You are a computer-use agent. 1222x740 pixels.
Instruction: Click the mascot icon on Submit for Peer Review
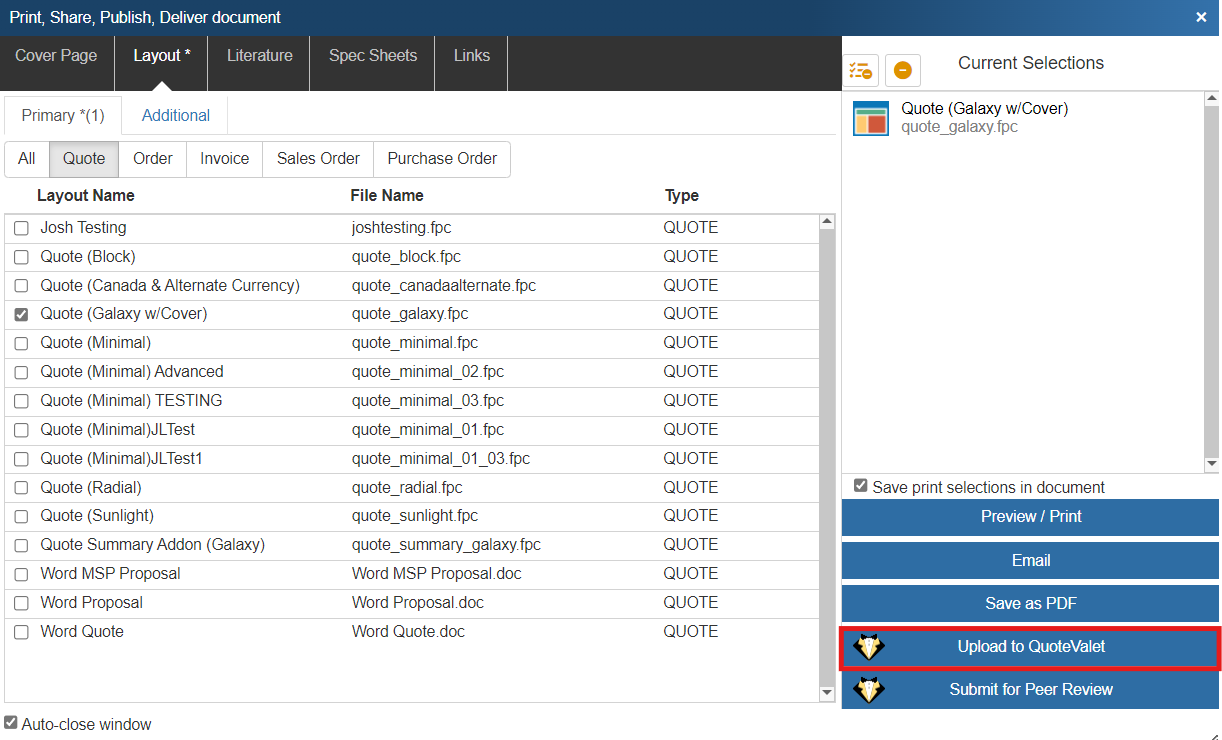(x=869, y=690)
